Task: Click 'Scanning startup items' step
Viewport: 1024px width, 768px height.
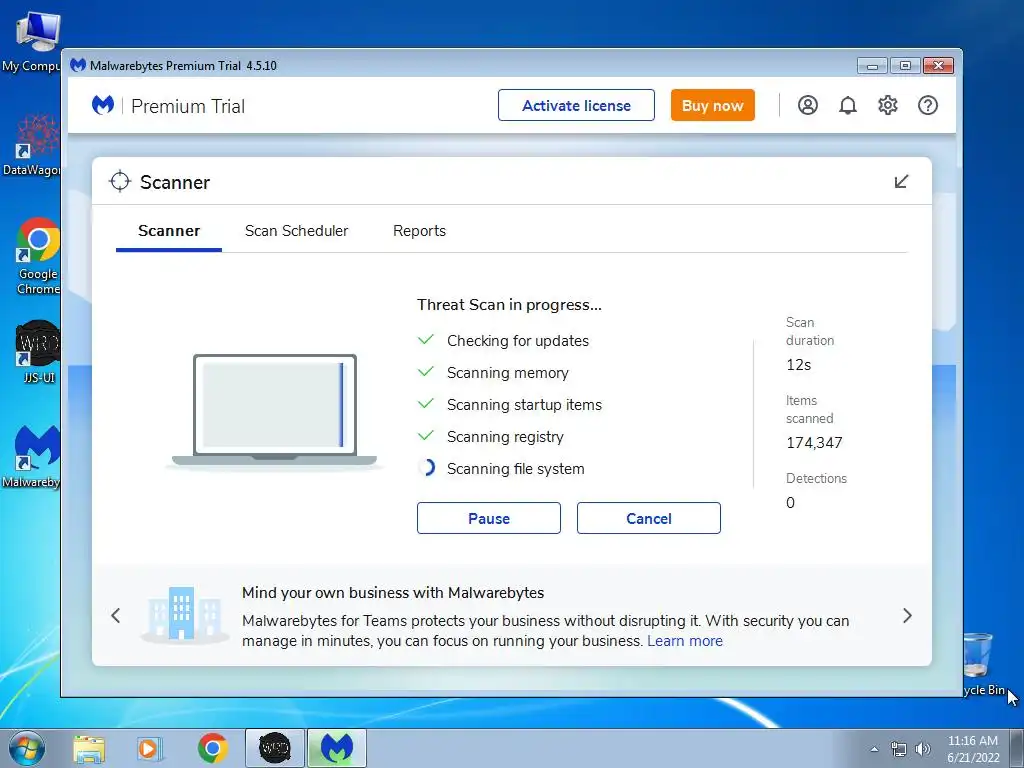Action: click(x=524, y=405)
